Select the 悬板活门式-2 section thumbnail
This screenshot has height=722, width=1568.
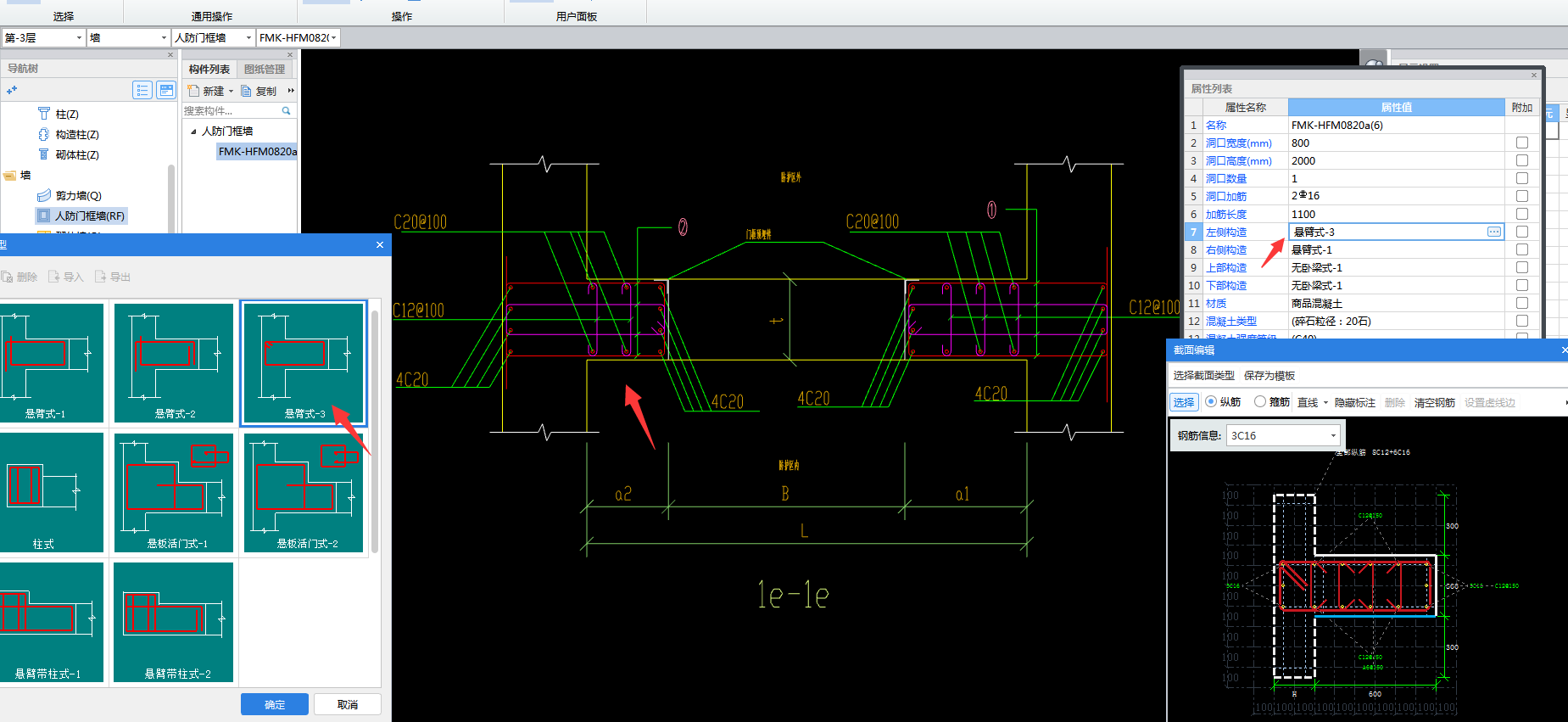304,493
